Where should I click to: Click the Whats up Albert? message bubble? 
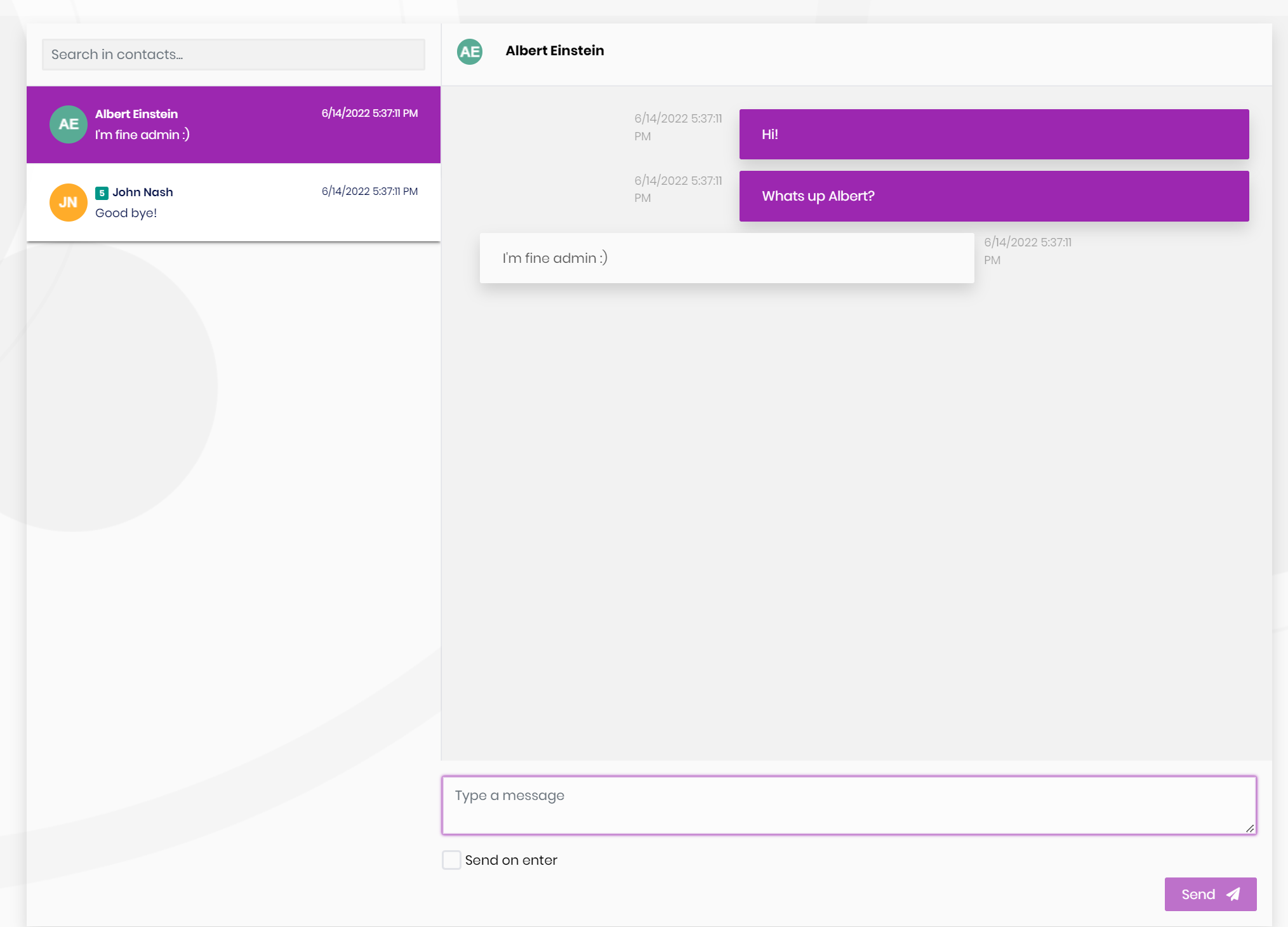click(x=993, y=196)
